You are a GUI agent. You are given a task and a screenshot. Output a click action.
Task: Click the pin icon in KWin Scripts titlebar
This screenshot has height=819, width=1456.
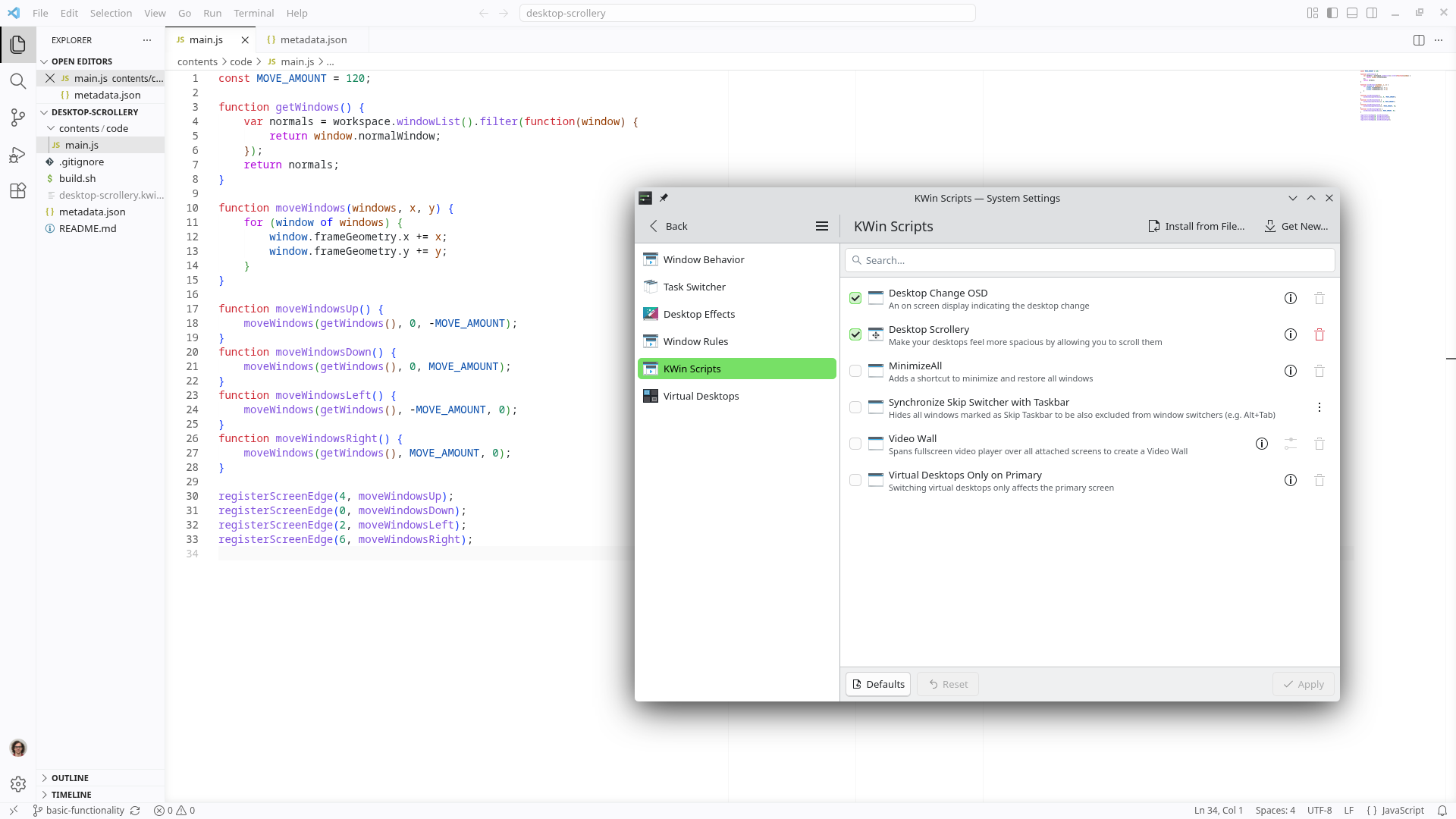tap(664, 198)
